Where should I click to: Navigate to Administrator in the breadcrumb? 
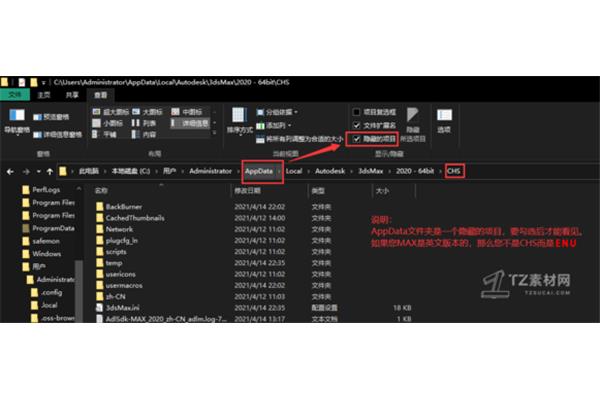click(210, 171)
